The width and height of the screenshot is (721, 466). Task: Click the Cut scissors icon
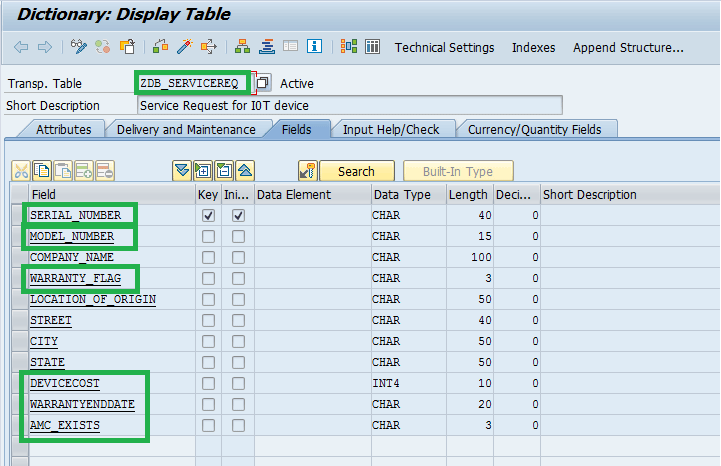coord(20,172)
